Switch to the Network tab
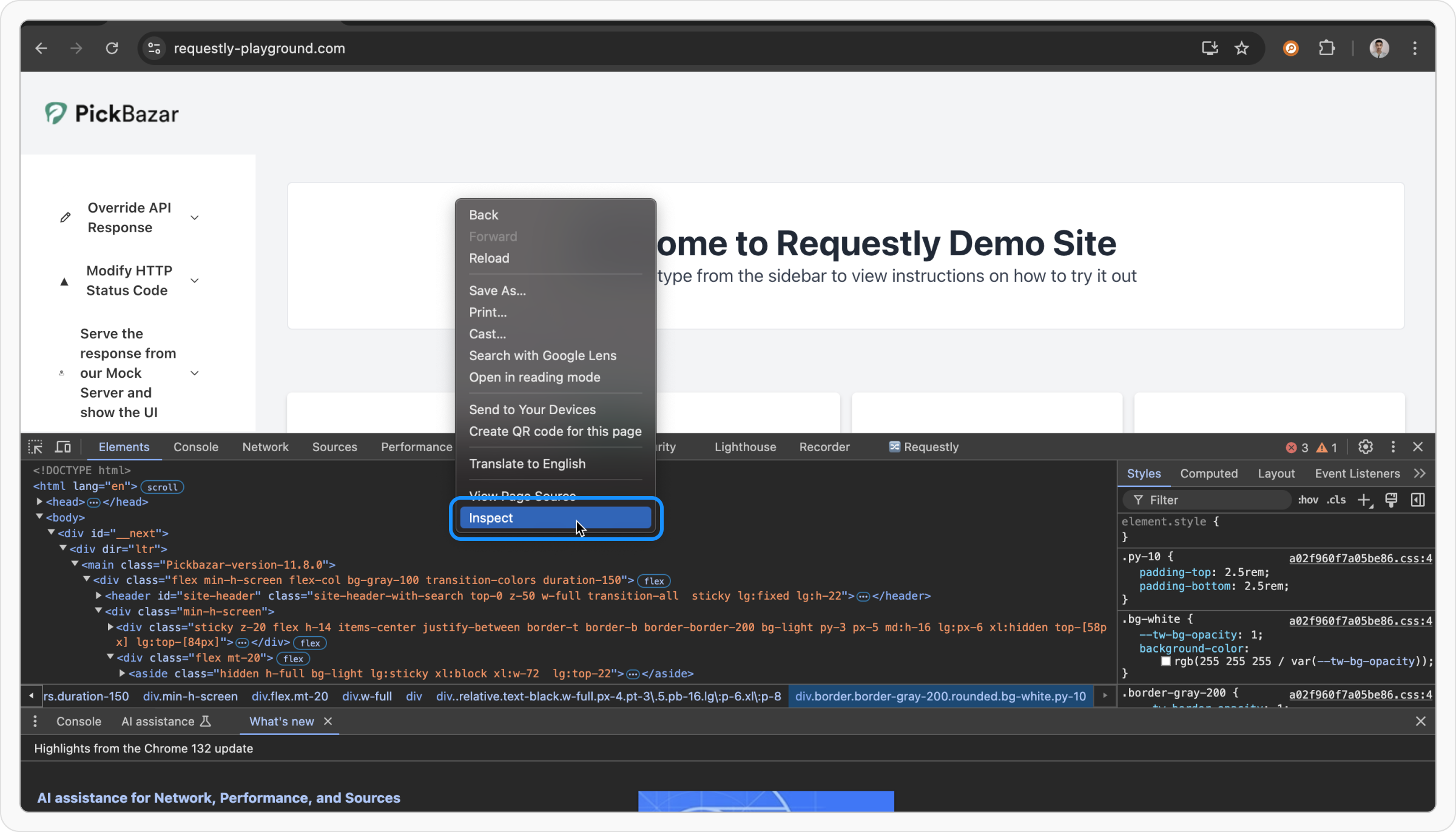Screen dimensions: 1456x832 tap(265, 447)
